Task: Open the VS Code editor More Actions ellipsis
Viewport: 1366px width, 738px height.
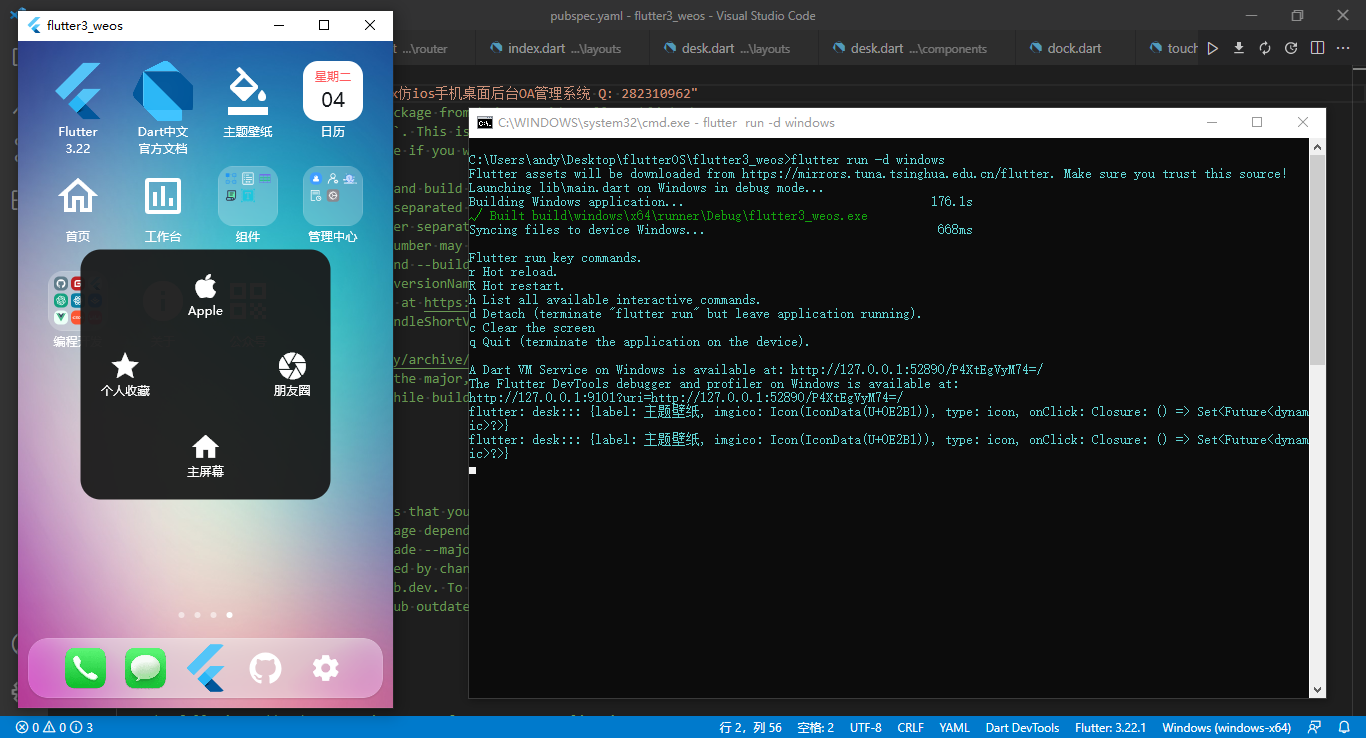Action: click(x=1343, y=48)
